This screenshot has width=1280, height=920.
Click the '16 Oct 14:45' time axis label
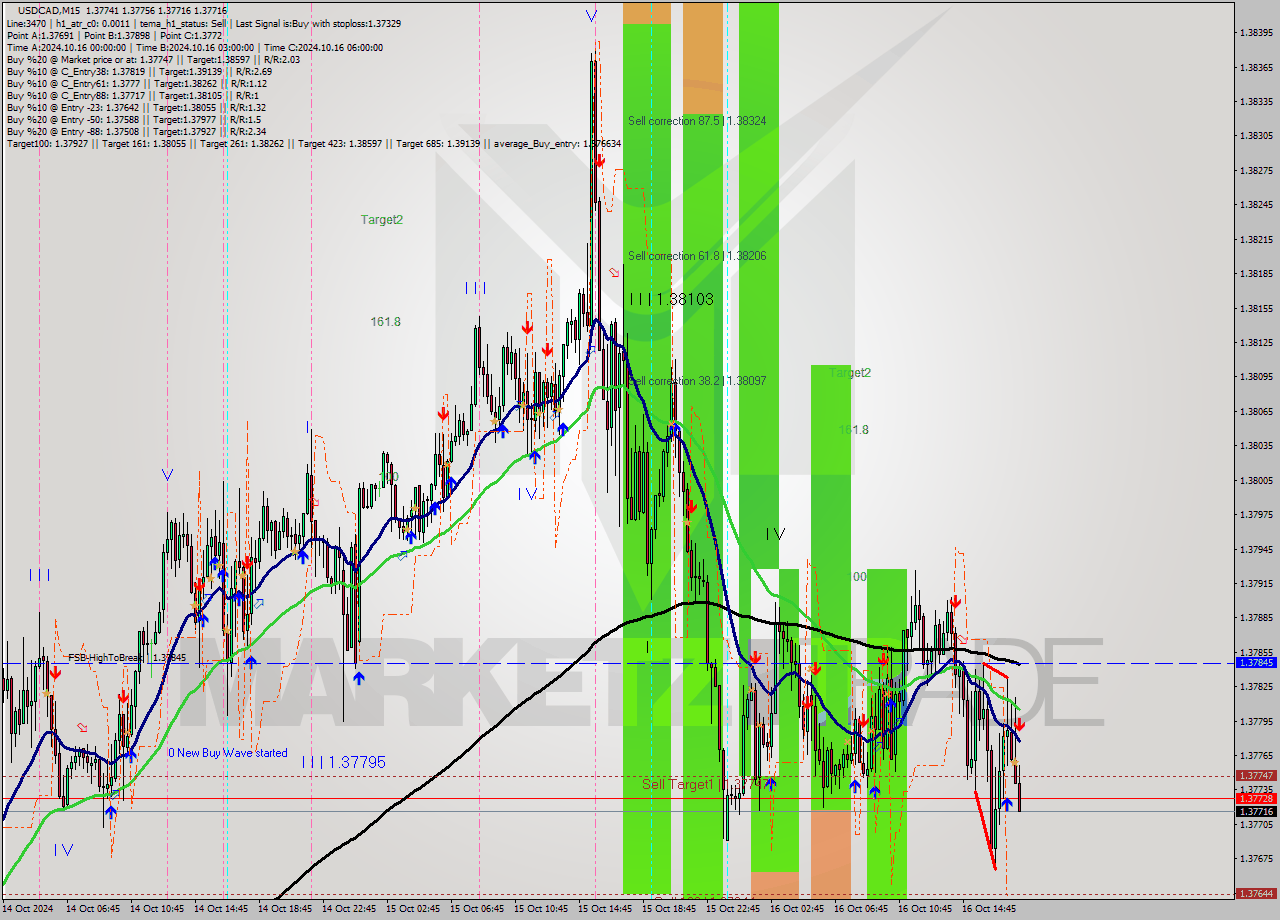point(989,909)
